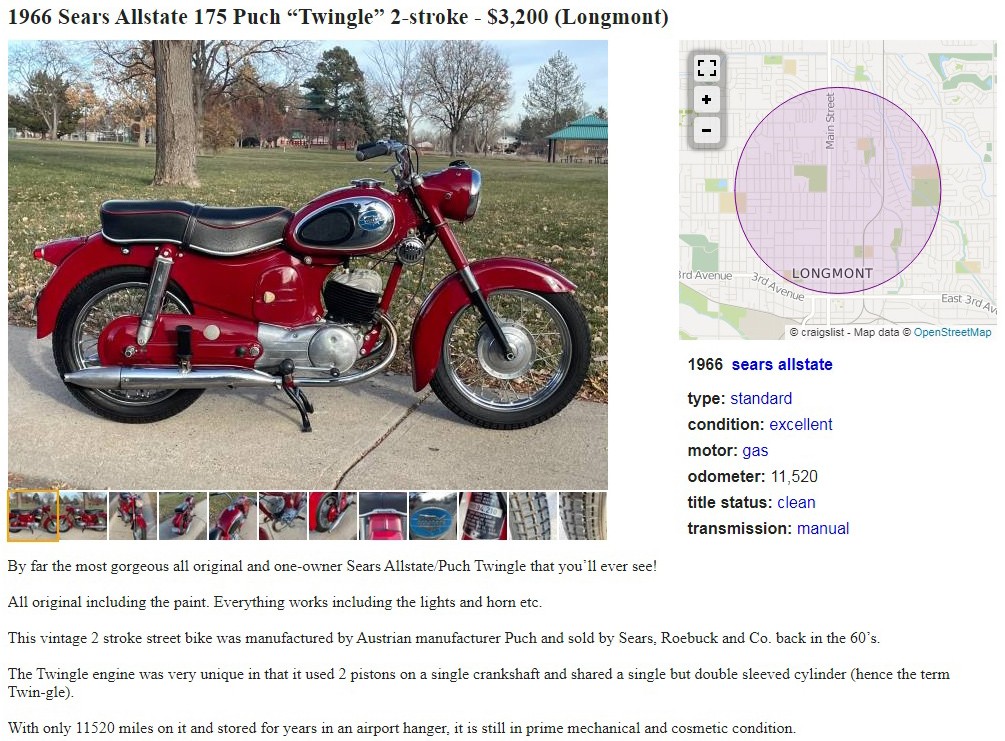Open the 'sears allstate' make link
Image resolution: width=1005 pixels, height=741 pixels.
[x=782, y=364]
